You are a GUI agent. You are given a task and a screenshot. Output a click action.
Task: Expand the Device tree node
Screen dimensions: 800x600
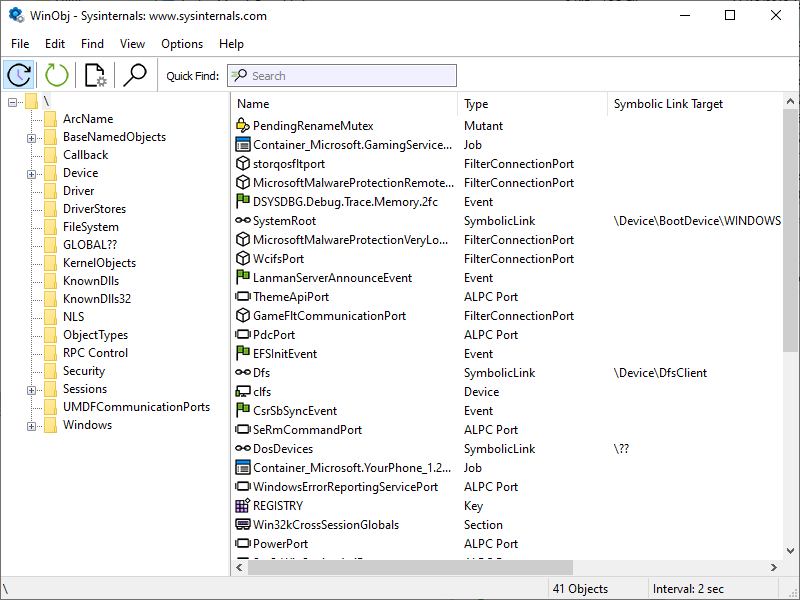click(x=32, y=173)
